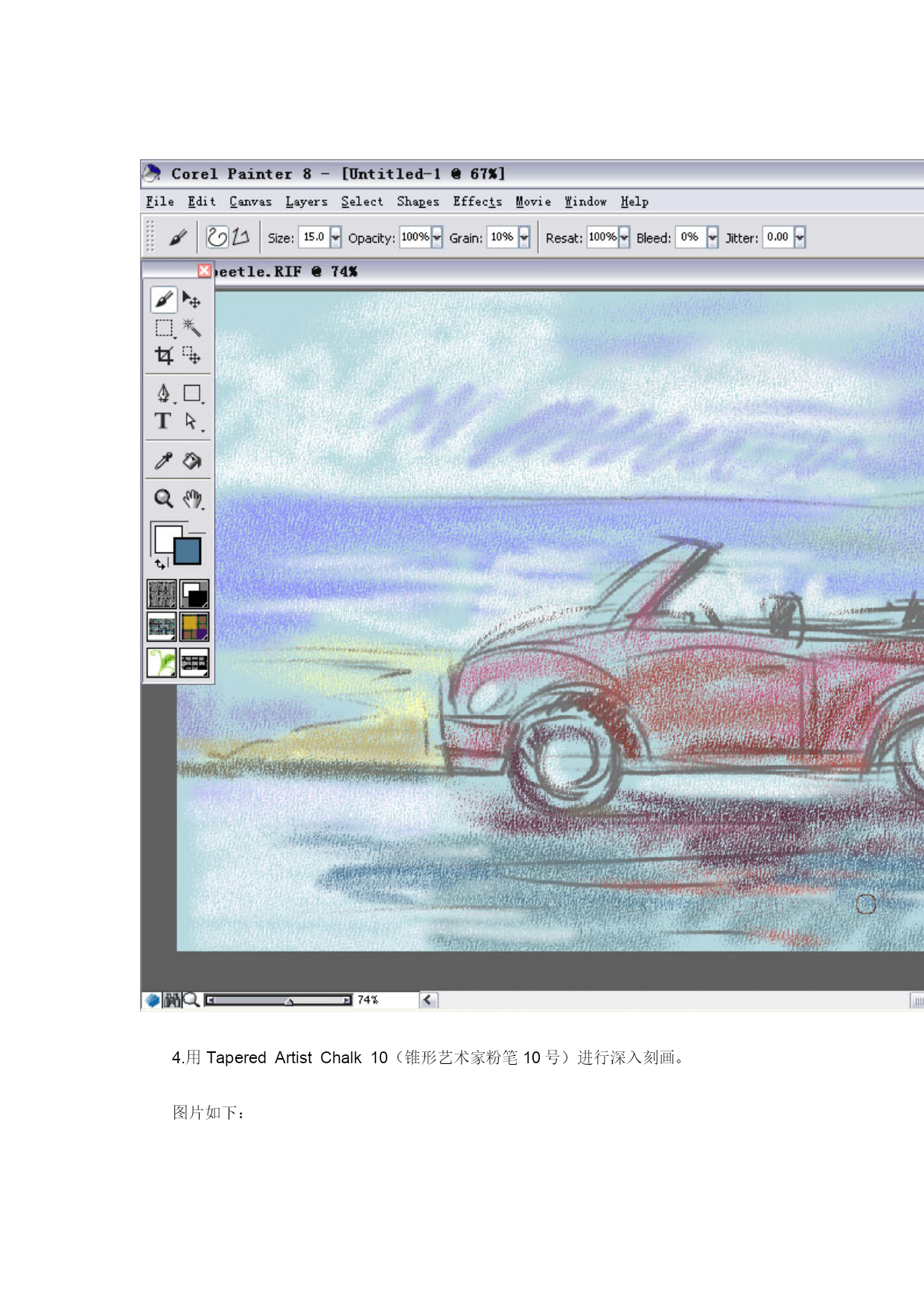Click the Jitter value field

pyautogui.click(x=778, y=238)
